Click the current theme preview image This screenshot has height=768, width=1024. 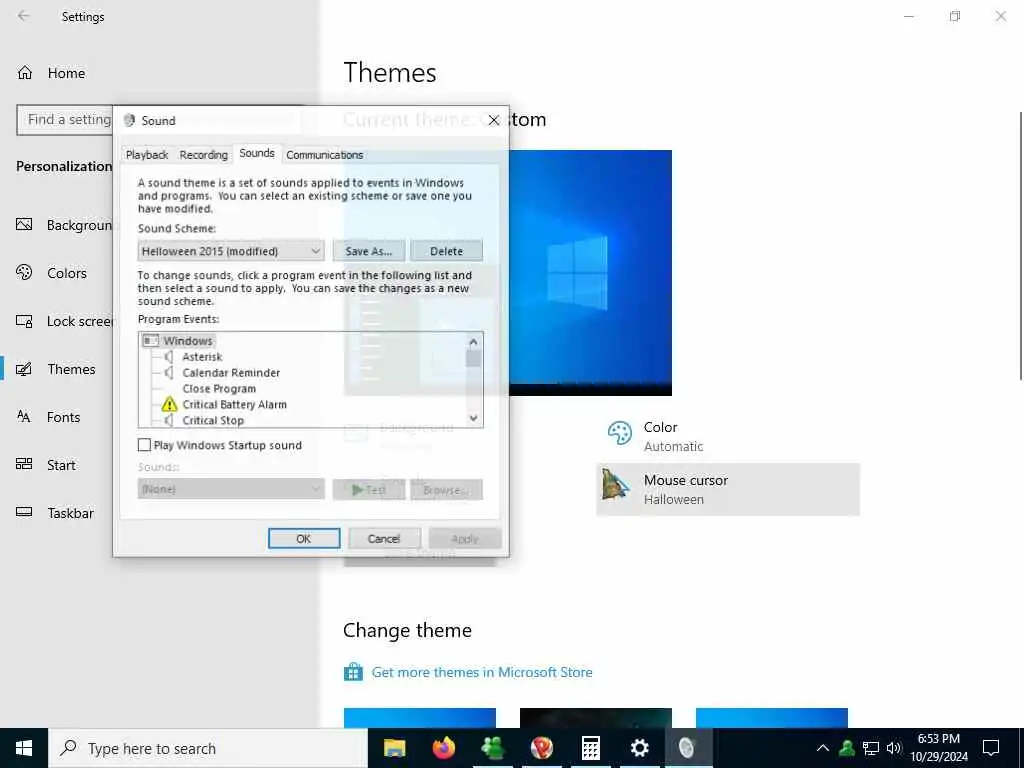pos(590,273)
